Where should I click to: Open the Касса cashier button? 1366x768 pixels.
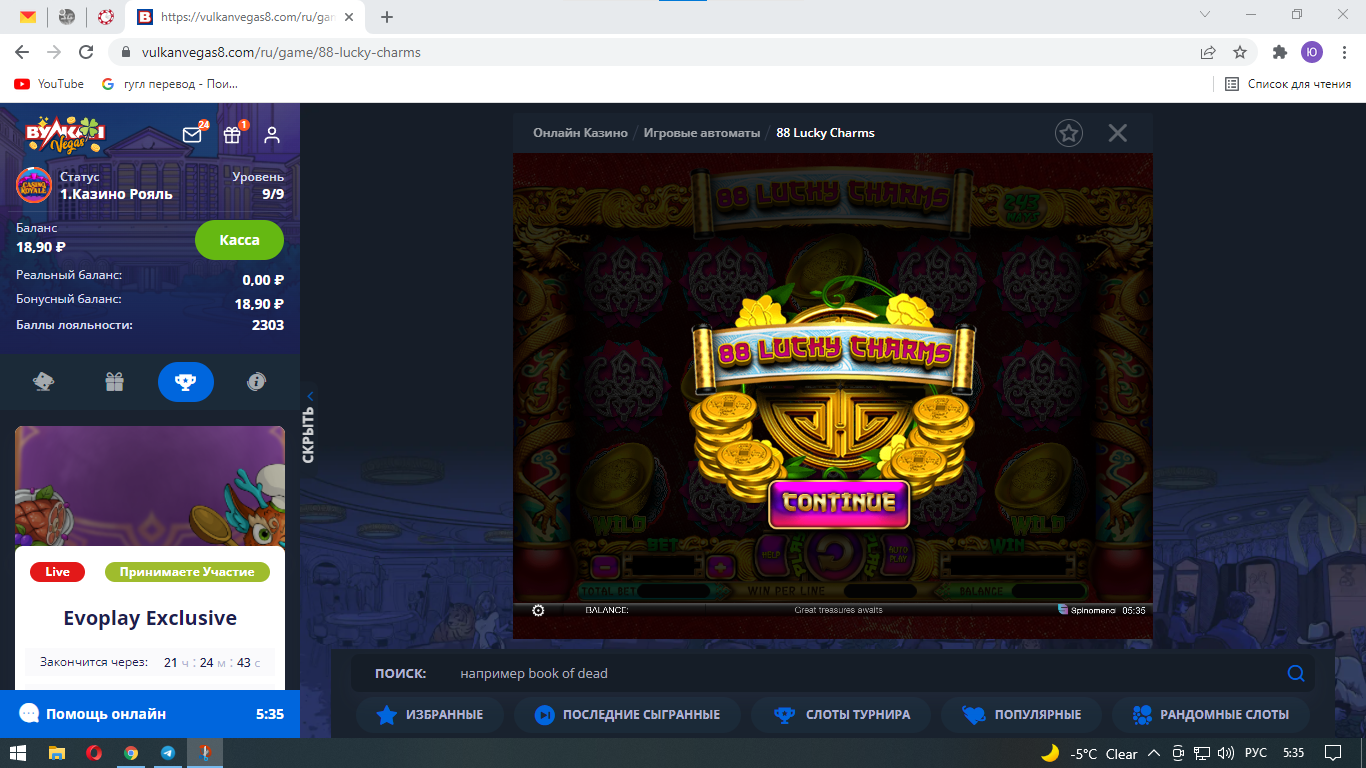click(x=239, y=240)
